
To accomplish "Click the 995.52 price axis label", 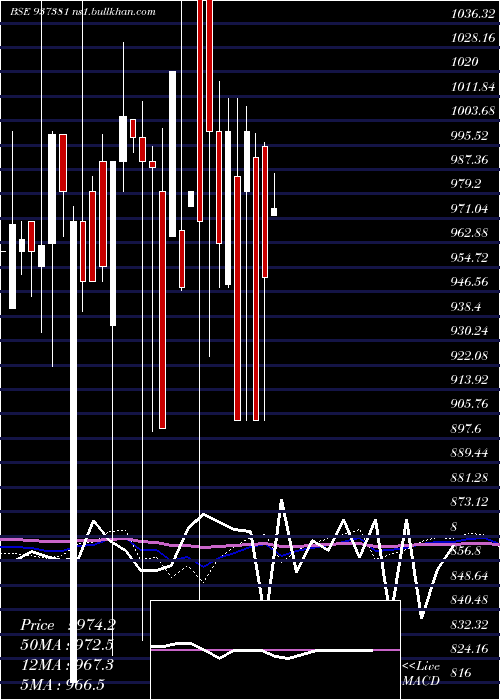I will click(x=470, y=136).
